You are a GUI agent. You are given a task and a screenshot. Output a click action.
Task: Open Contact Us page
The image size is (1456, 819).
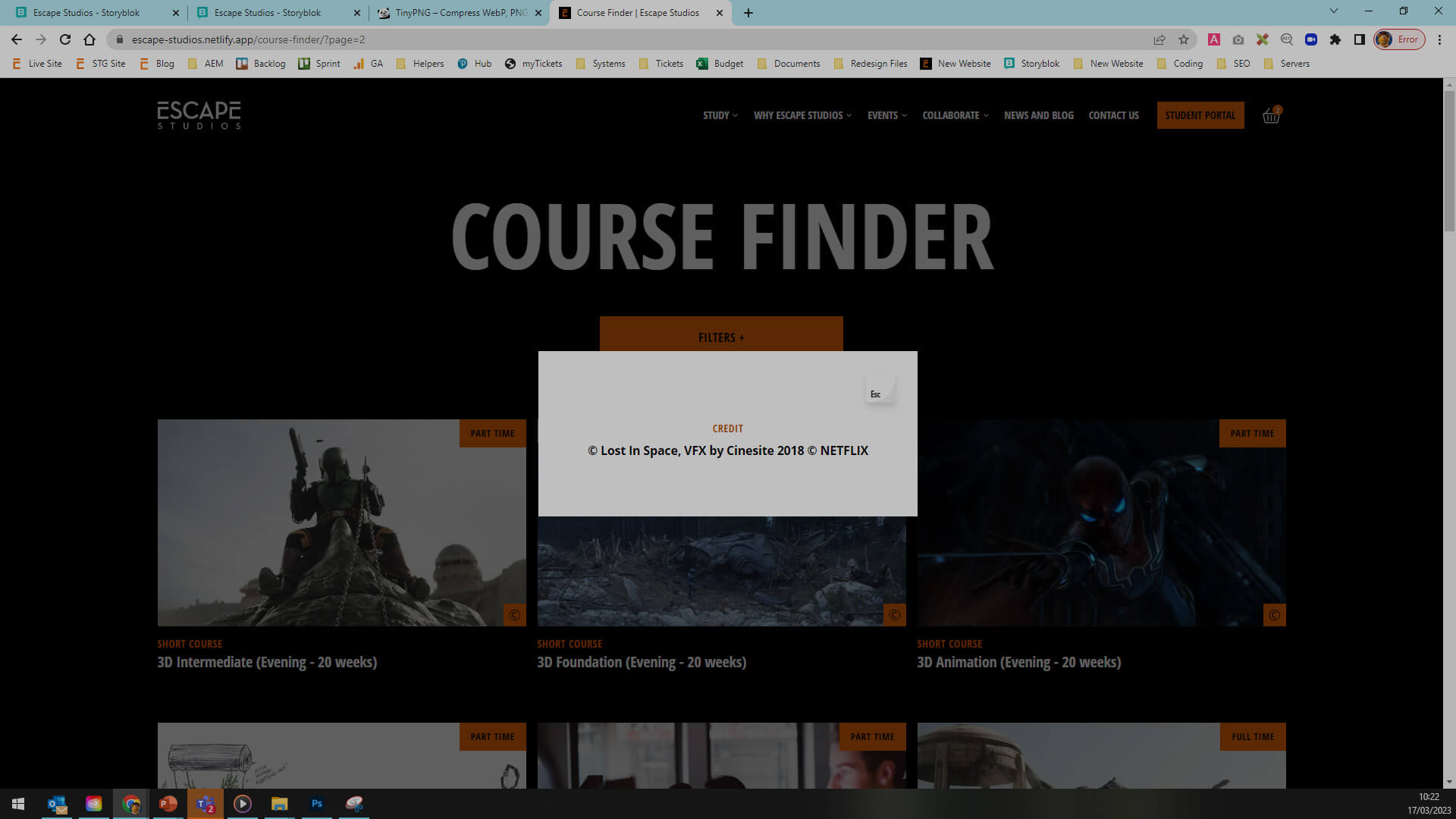pos(1113,115)
